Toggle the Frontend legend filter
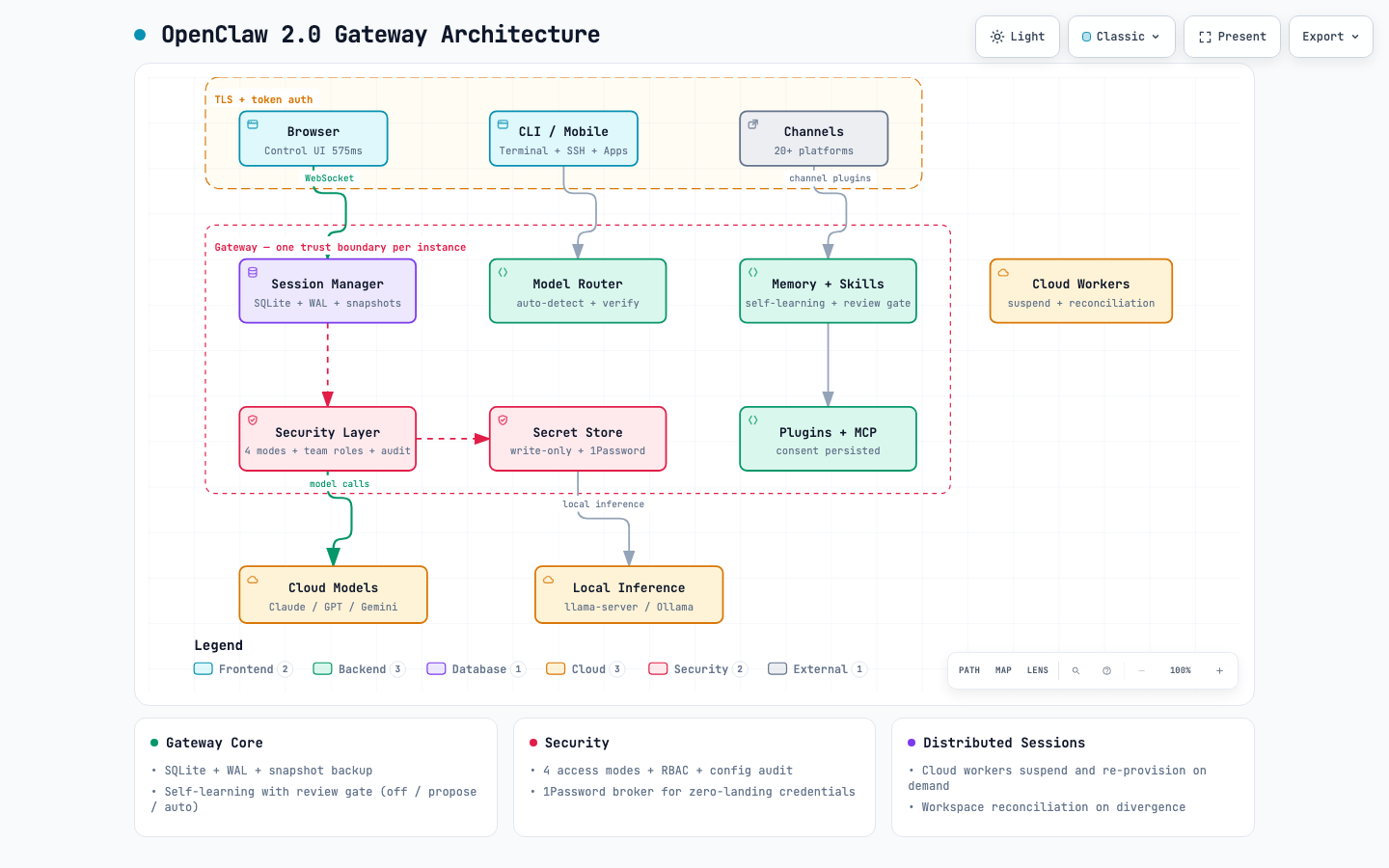This screenshot has height=868, width=1389. [x=243, y=669]
